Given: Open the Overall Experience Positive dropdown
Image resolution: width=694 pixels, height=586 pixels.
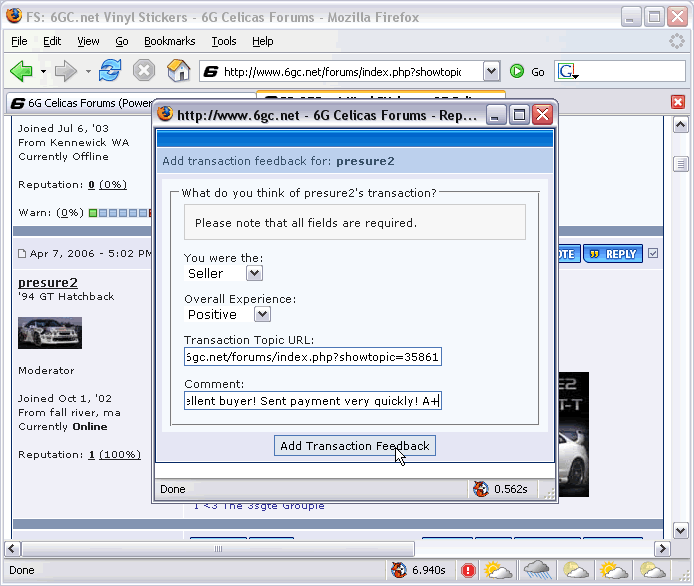Looking at the screenshot, I should tap(227, 315).
